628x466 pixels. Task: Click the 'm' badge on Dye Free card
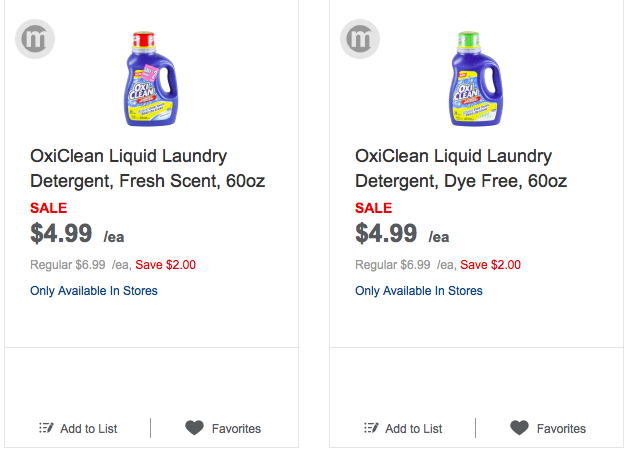(361, 39)
